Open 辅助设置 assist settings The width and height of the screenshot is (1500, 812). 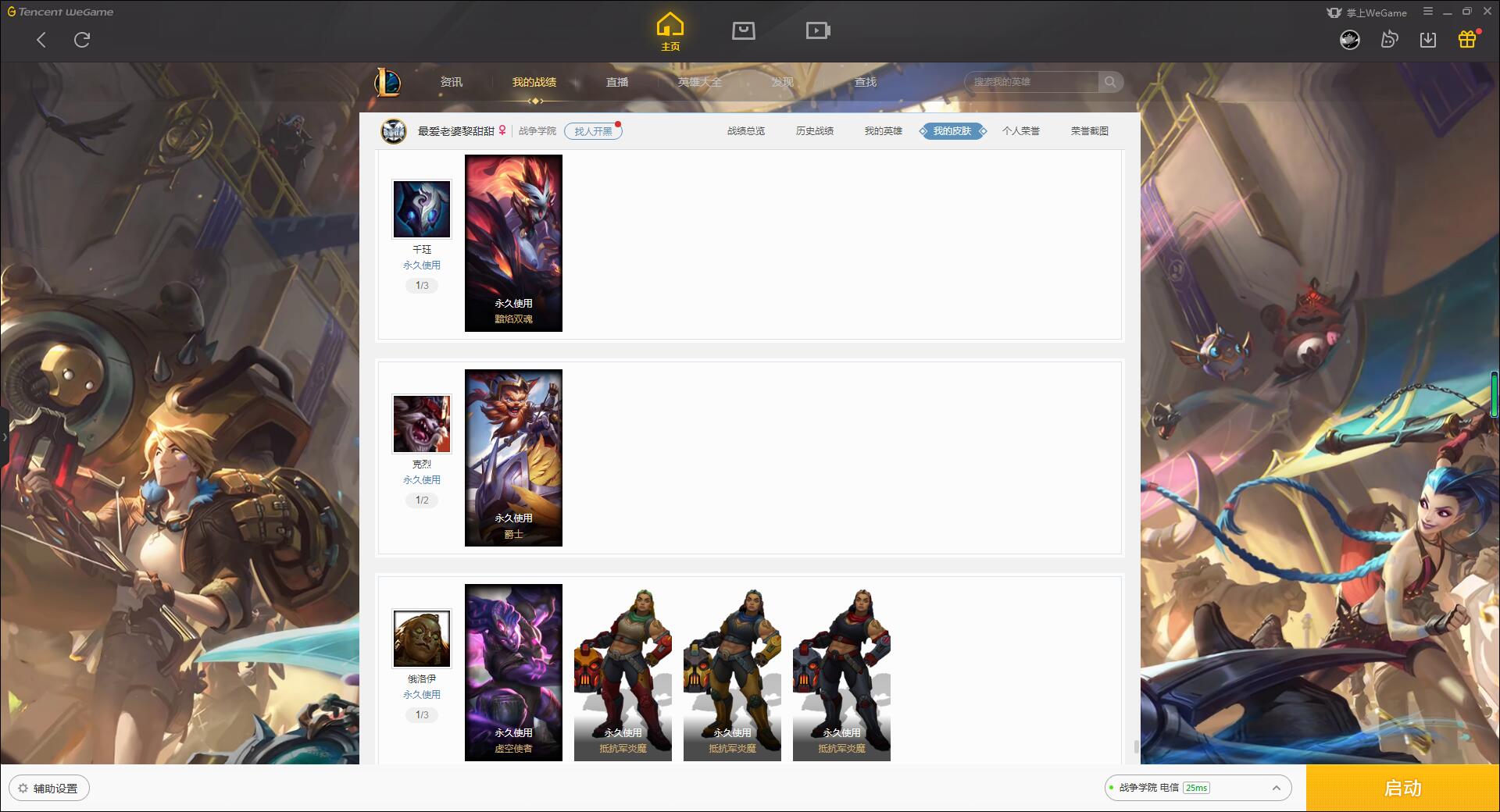pos(49,789)
